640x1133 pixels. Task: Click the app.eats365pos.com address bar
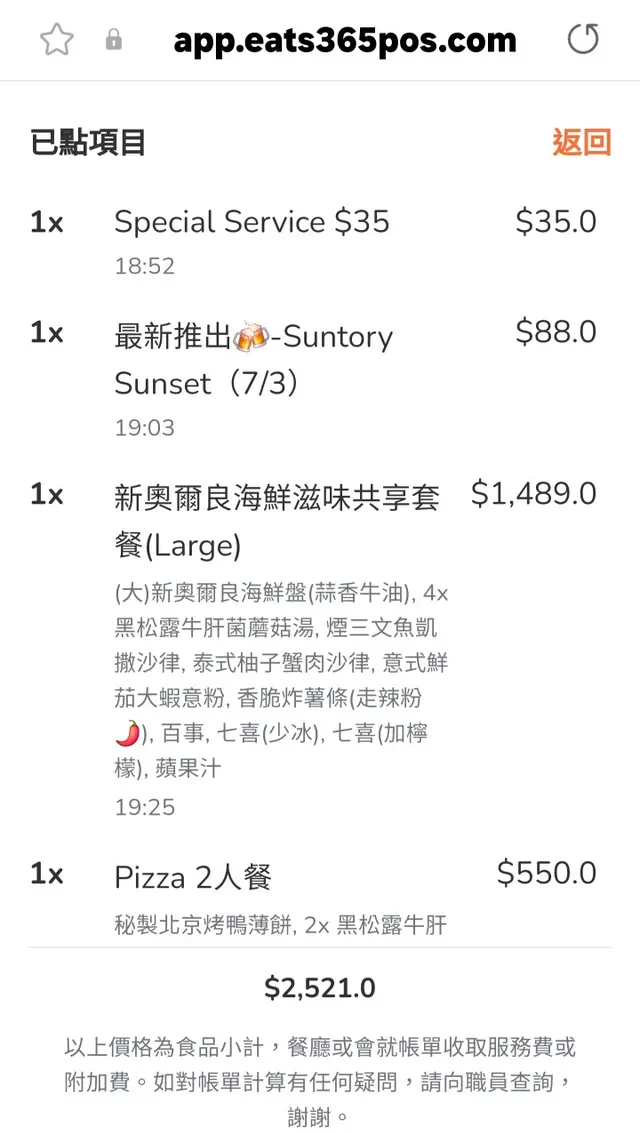click(345, 40)
